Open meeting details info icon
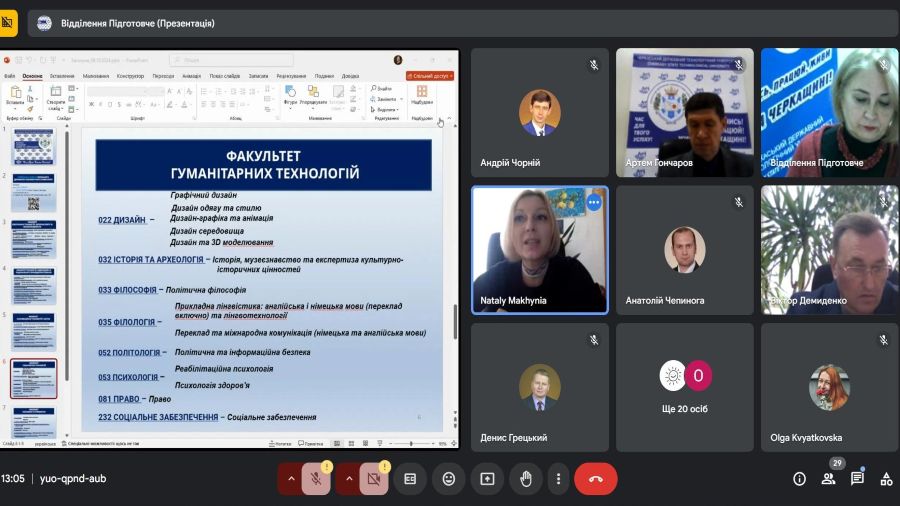 point(799,479)
